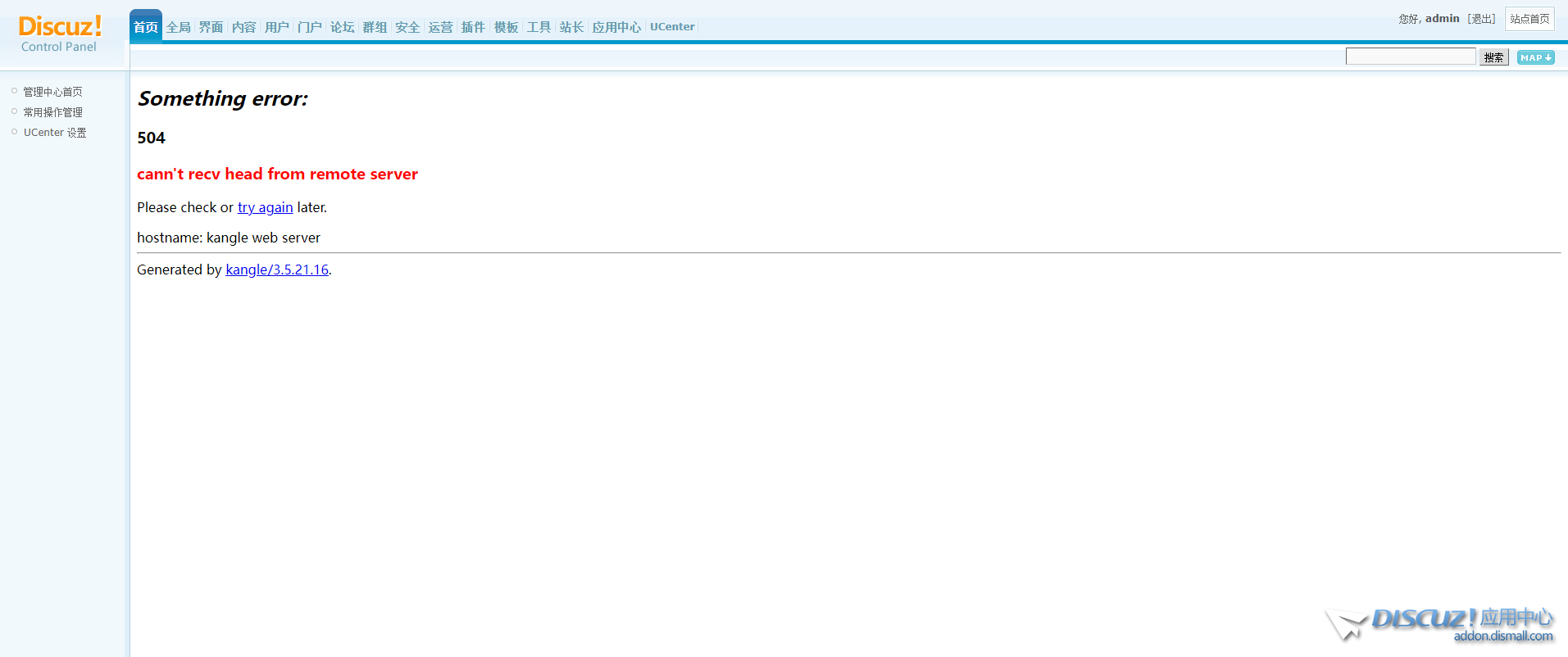Select the 首页 tab
The width and height of the screenshot is (1568, 657).
(x=146, y=27)
